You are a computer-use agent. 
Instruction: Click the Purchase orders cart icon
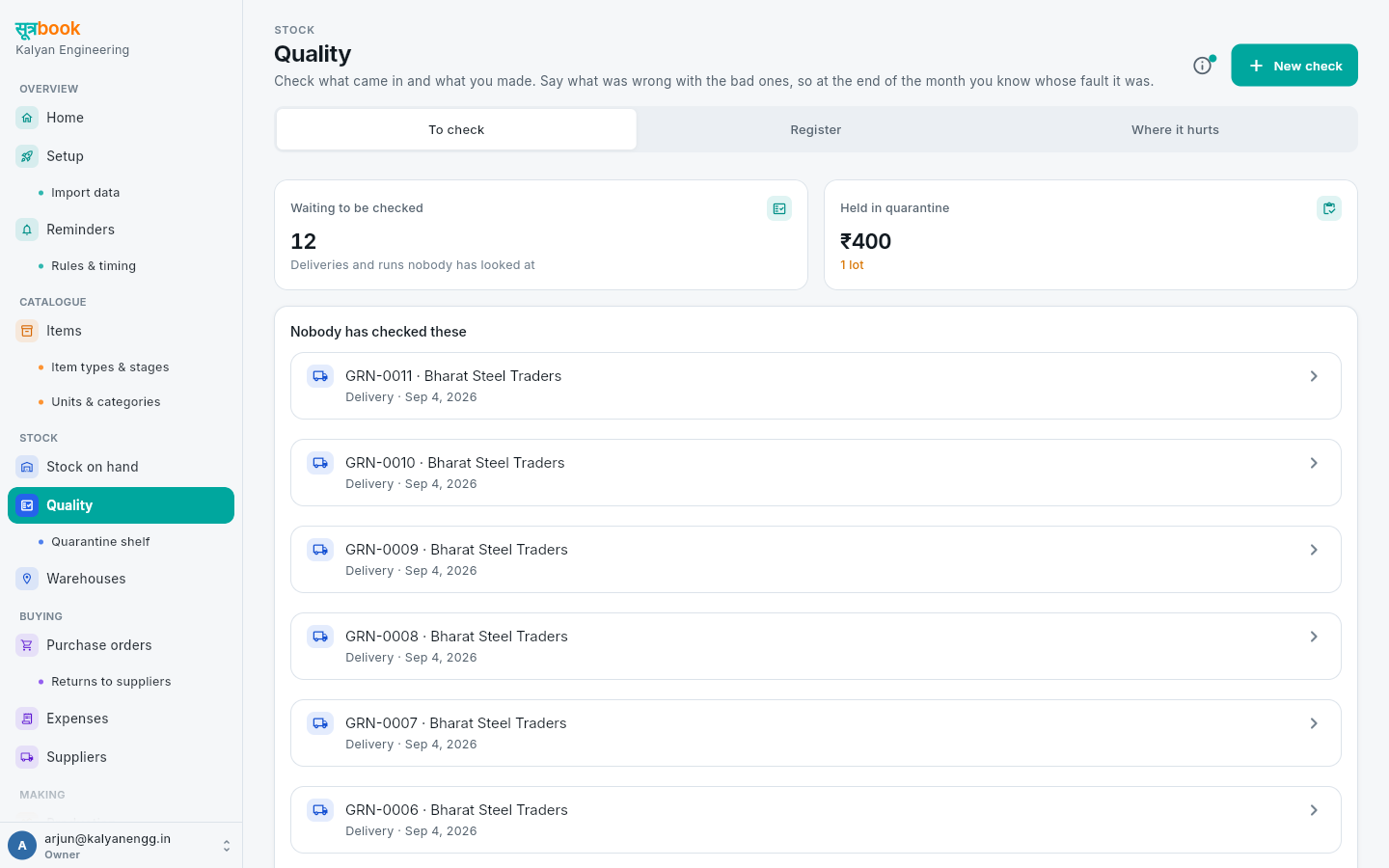tap(27, 645)
